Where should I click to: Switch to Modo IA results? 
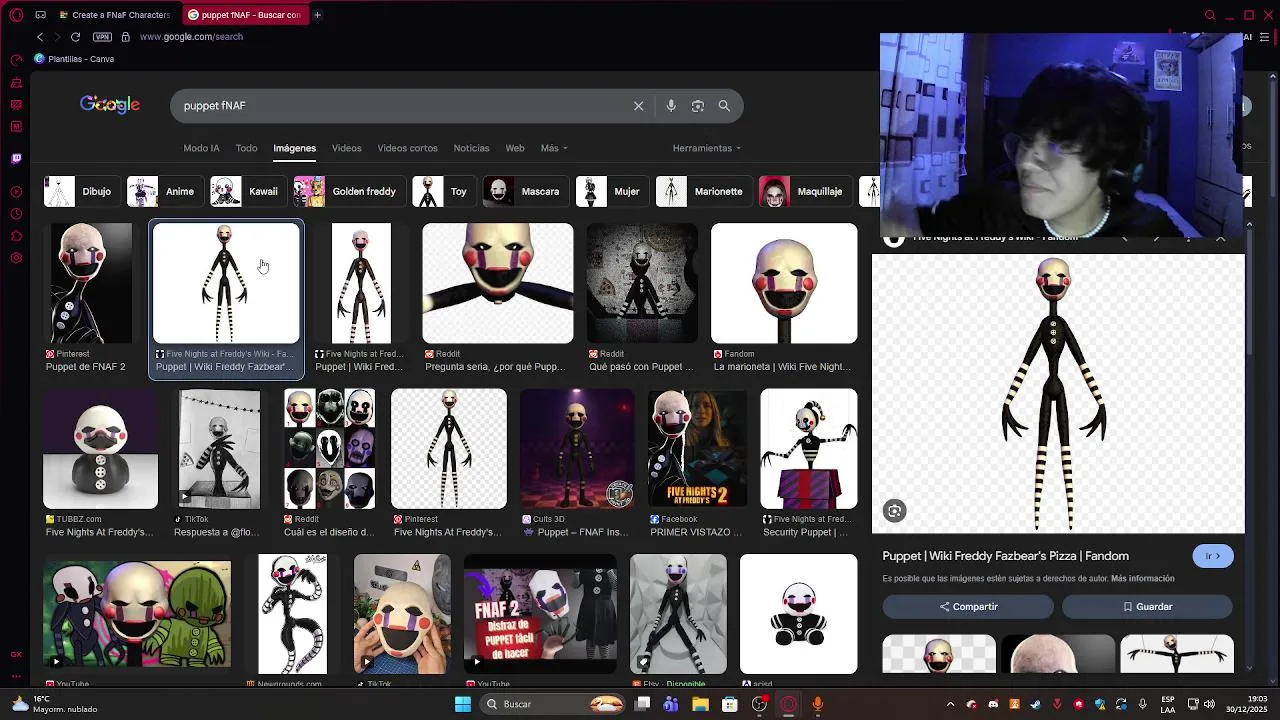pos(201,148)
